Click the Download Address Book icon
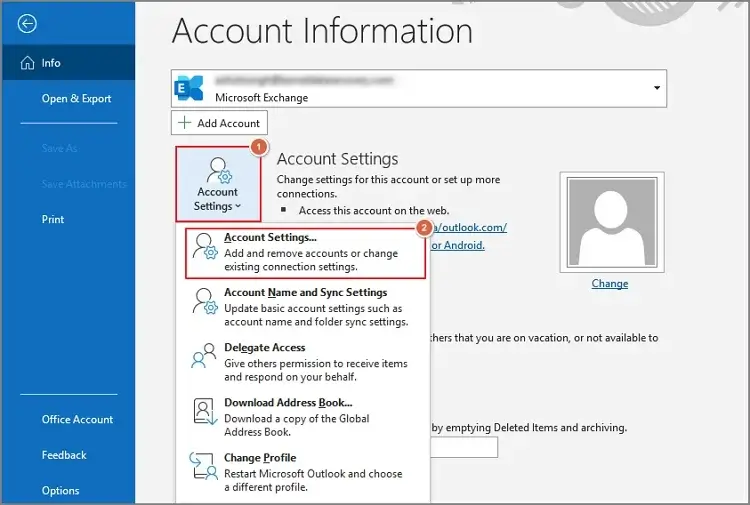750x505 pixels. coord(205,411)
